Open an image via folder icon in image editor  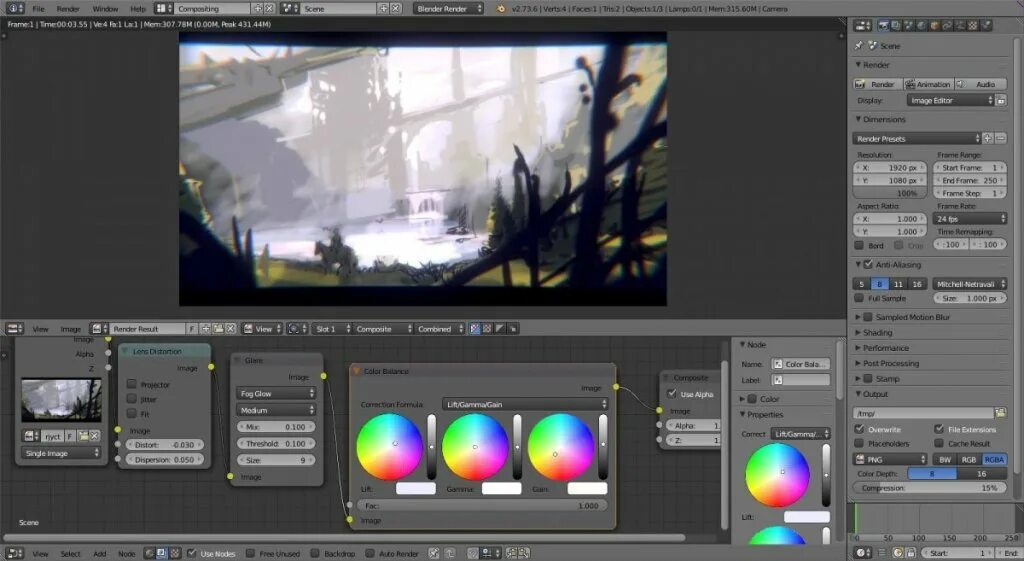pyautogui.click(x=218, y=329)
